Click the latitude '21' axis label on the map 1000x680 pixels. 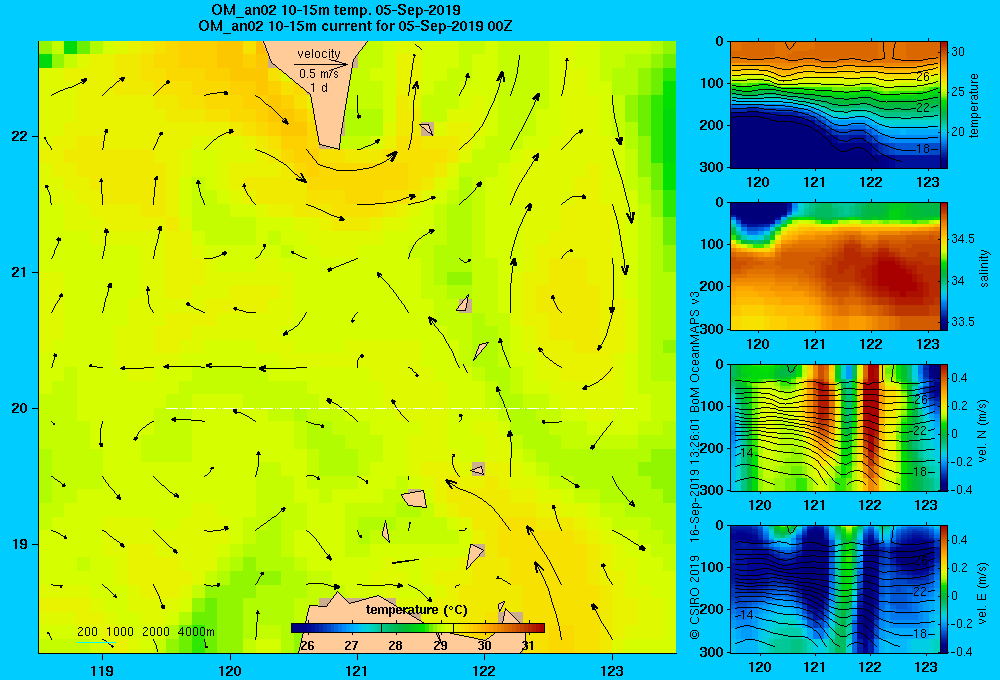point(19,272)
